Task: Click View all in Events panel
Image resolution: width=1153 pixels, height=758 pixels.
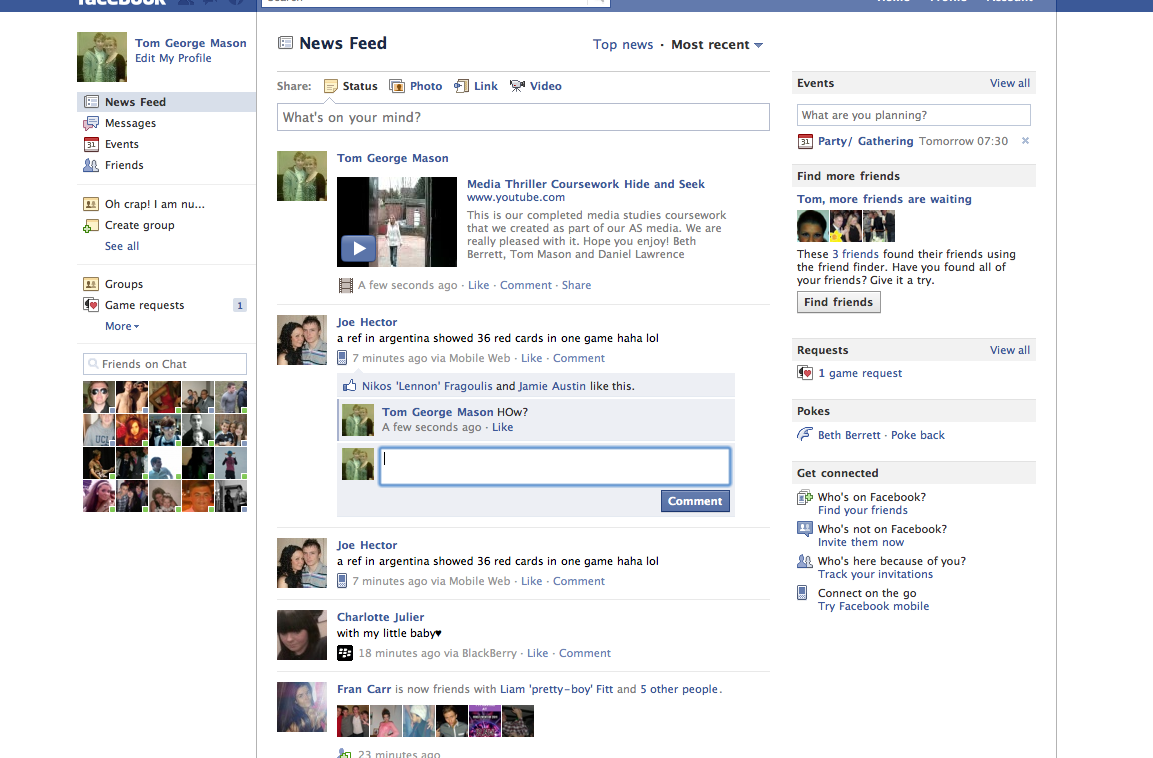Action: point(1010,83)
